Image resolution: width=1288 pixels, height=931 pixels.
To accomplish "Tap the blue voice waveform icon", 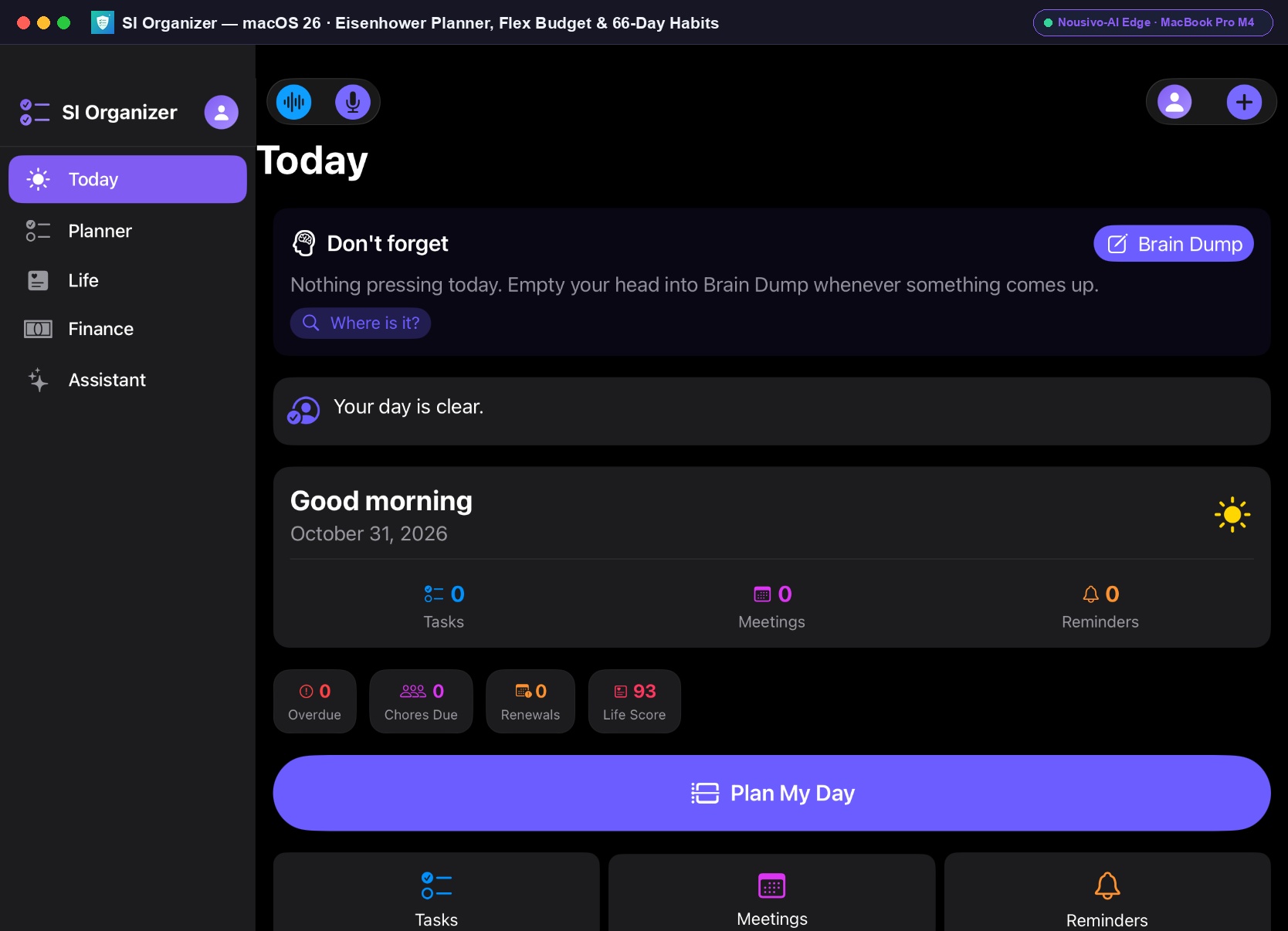I will (294, 102).
